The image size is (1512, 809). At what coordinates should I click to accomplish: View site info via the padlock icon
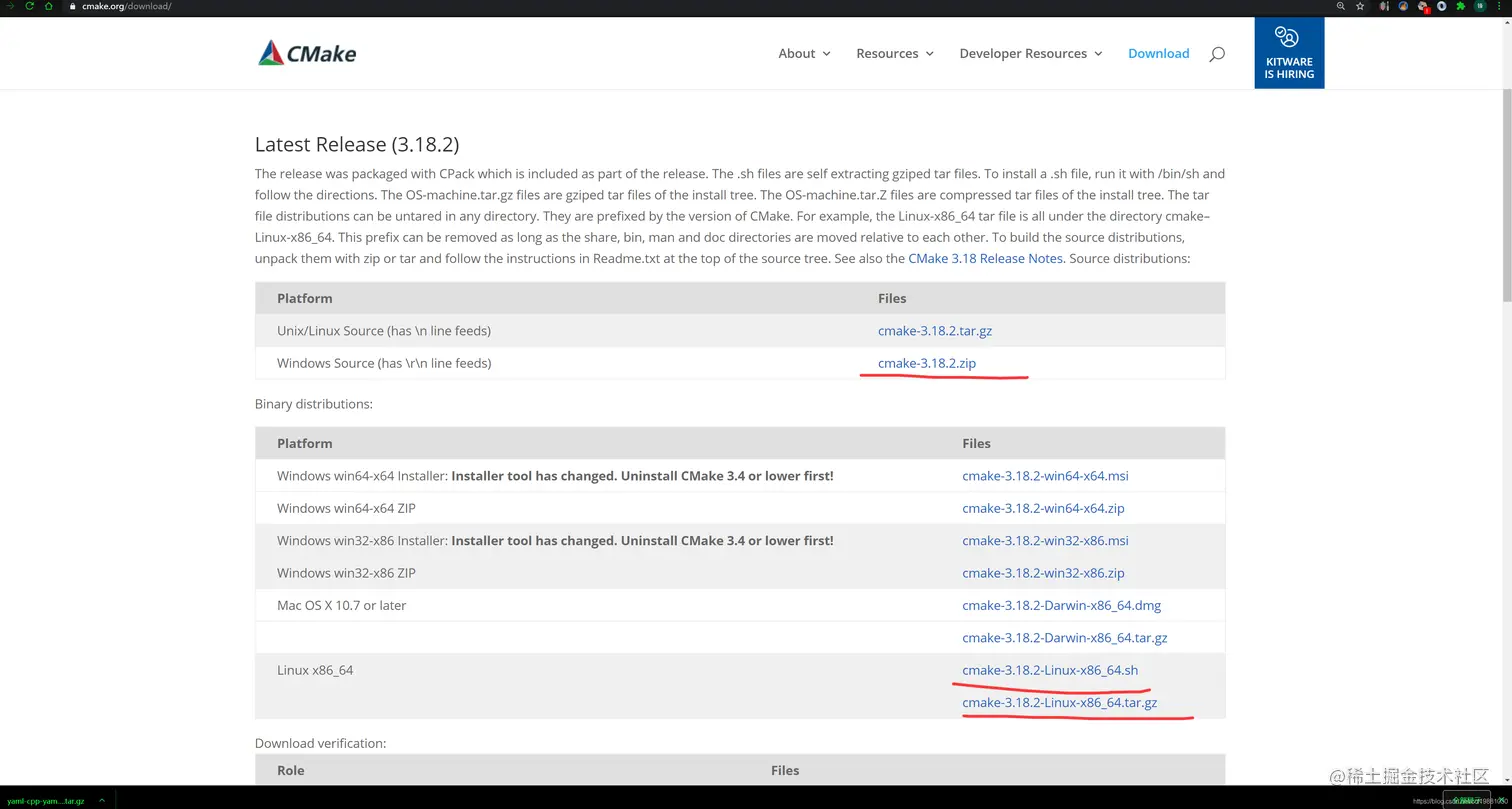(x=73, y=6)
